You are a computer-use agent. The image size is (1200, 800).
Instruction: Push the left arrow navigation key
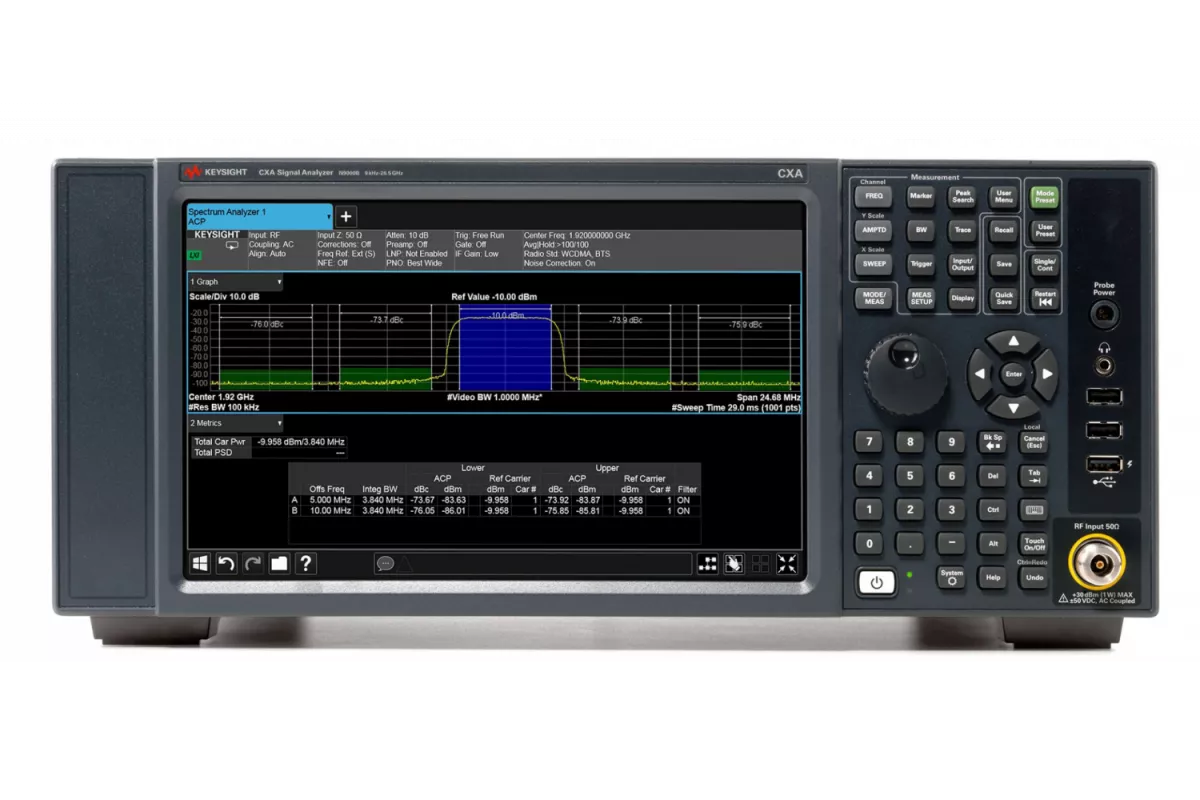(x=981, y=374)
